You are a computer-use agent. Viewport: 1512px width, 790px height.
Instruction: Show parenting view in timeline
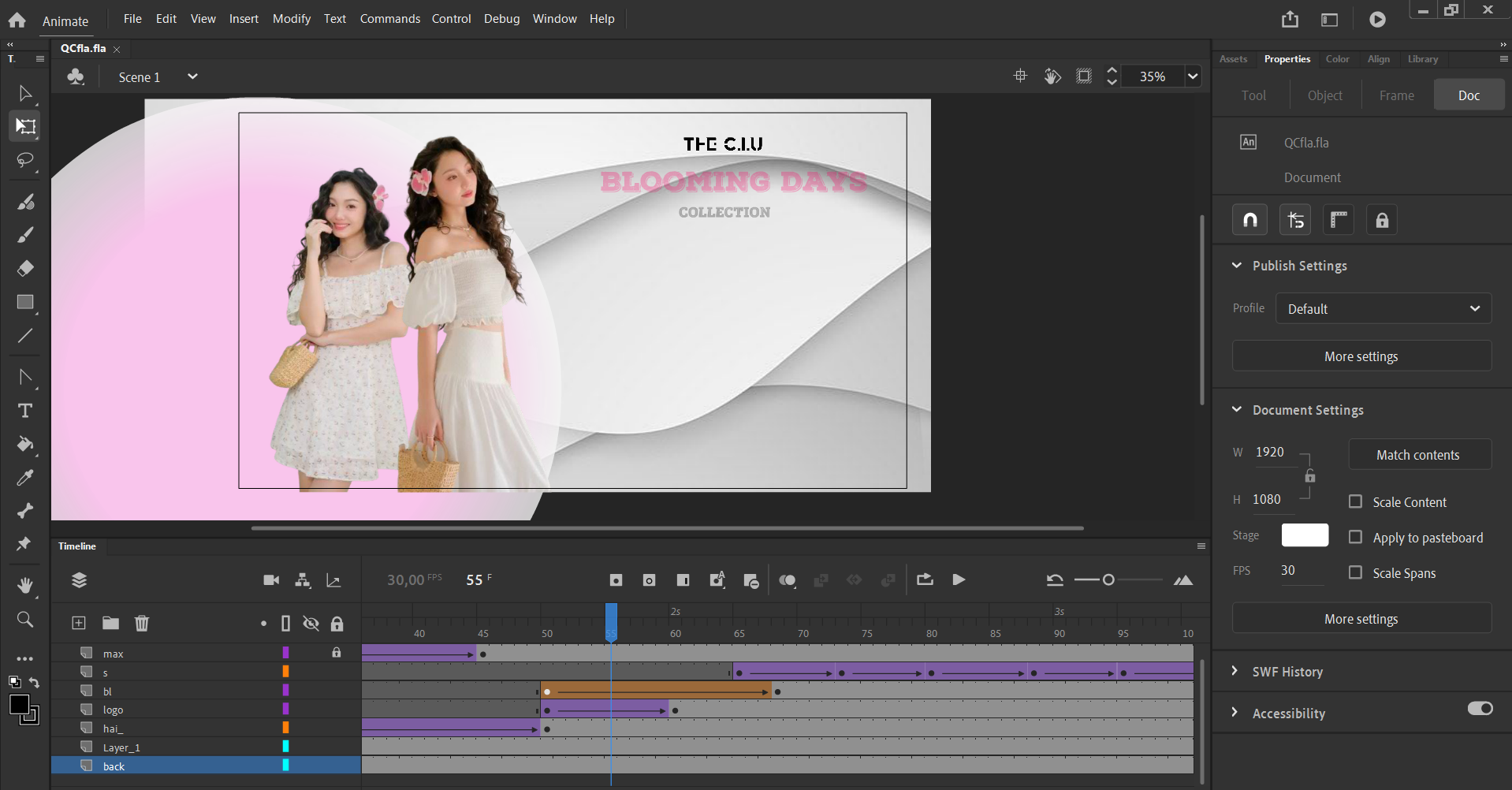pos(303,580)
